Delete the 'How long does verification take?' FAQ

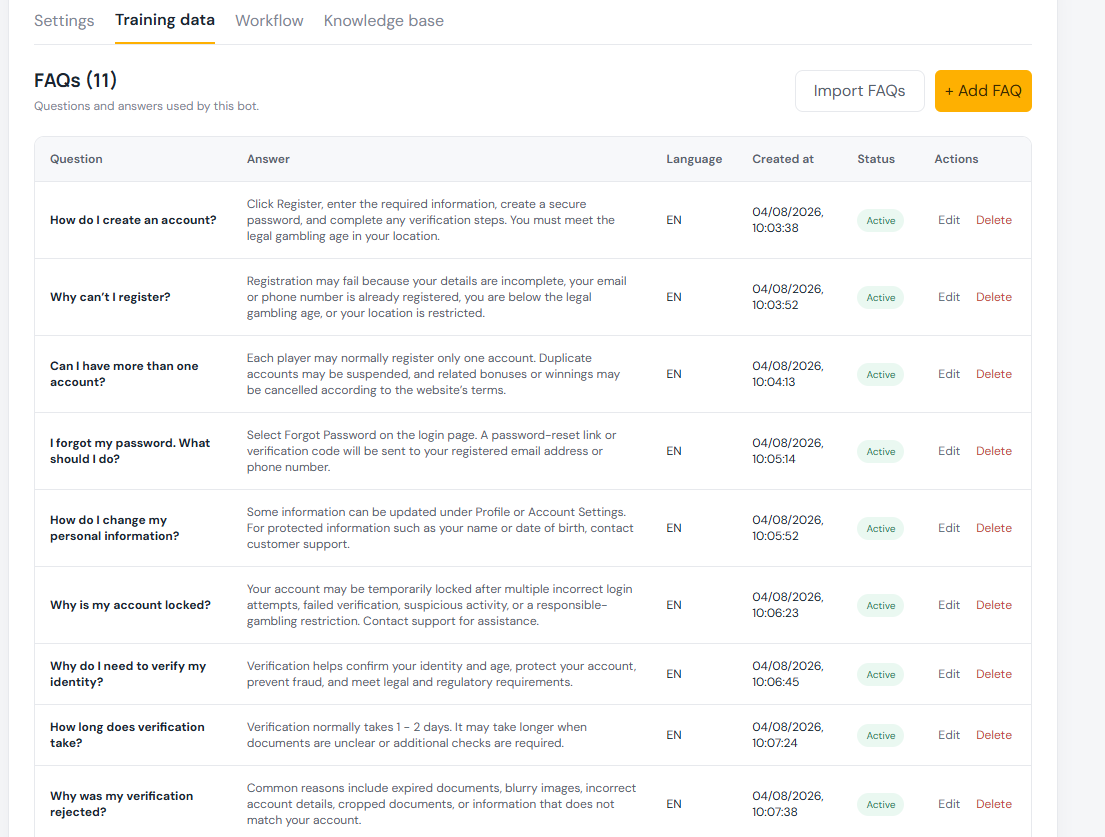[x=994, y=734]
